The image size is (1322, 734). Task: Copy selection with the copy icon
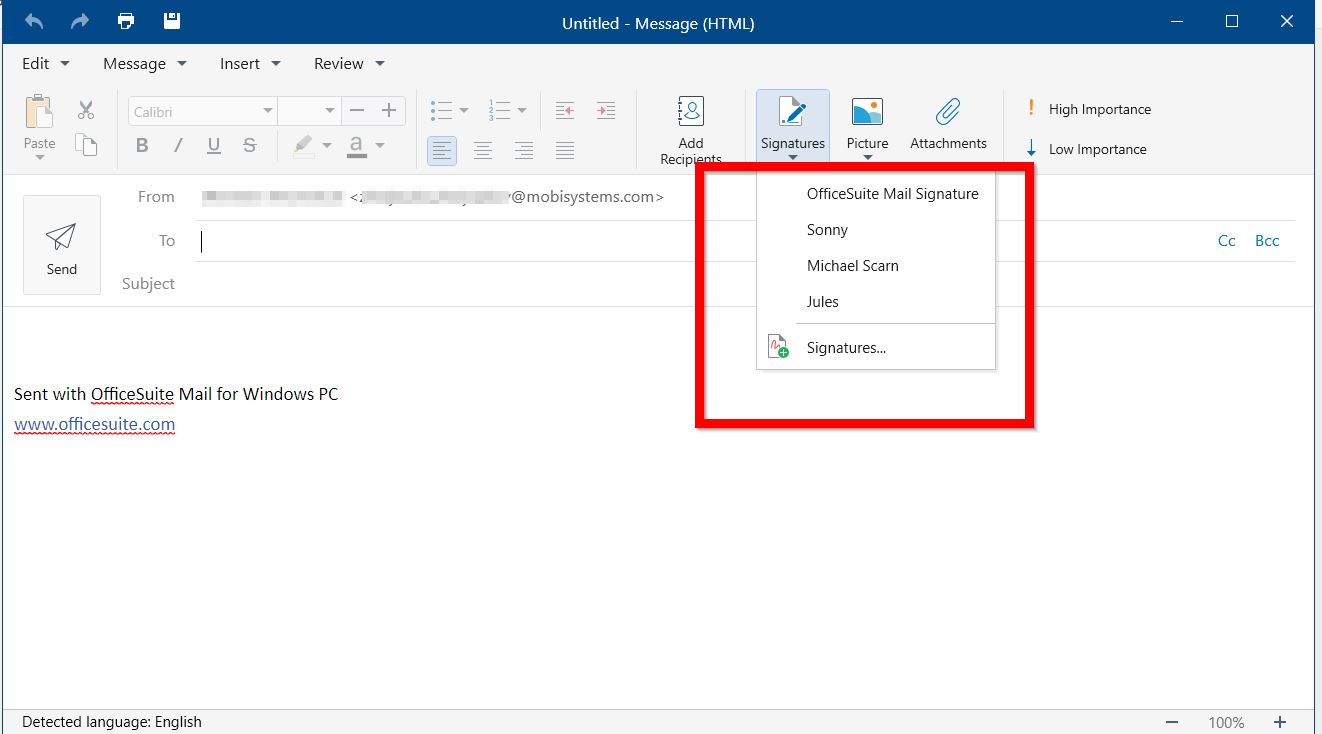[86, 146]
